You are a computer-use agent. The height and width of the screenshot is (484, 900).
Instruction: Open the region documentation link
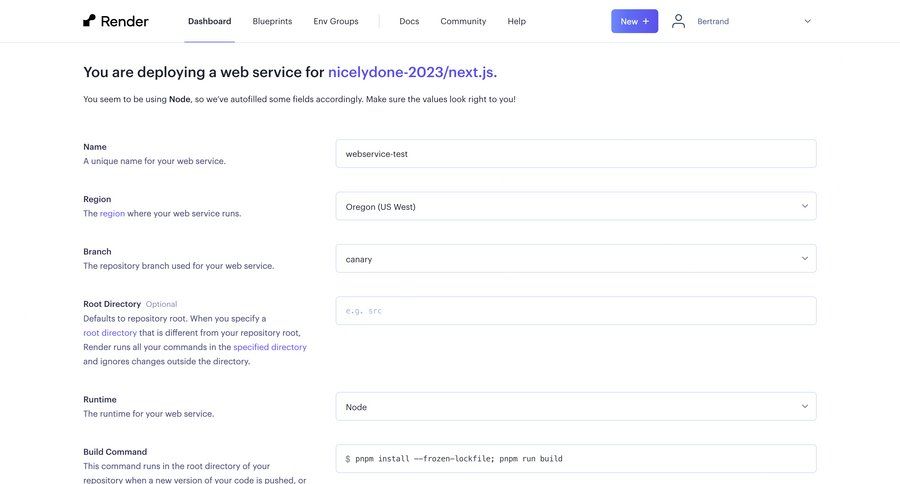[x=113, y=213]
